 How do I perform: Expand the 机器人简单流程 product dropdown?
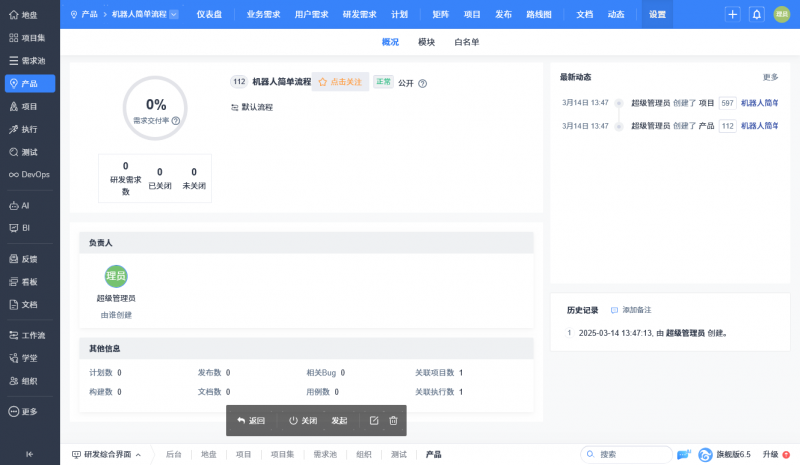coord(174,15)
